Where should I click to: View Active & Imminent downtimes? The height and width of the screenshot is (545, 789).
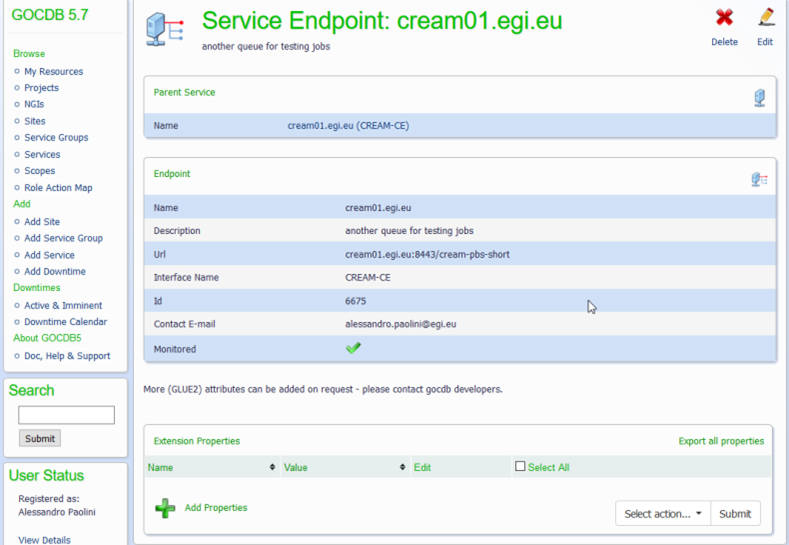pos(63,305)
